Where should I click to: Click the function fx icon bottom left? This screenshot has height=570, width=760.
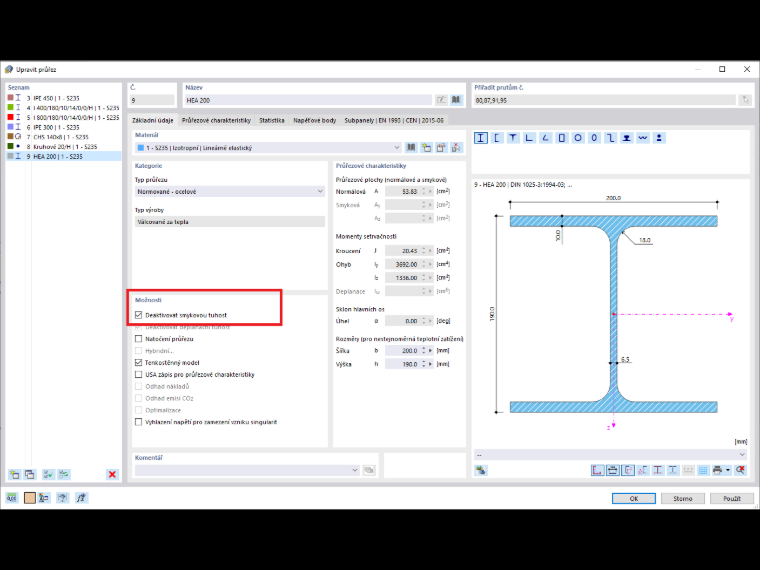pos(81,498)
